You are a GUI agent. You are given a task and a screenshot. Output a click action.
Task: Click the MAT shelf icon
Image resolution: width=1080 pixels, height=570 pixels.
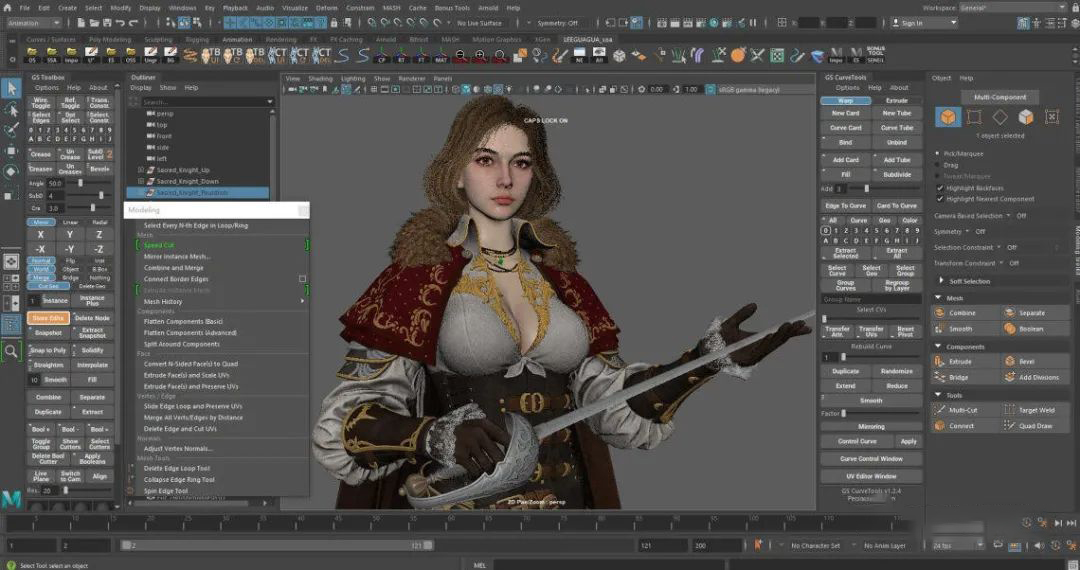click(x=441, y=55)
